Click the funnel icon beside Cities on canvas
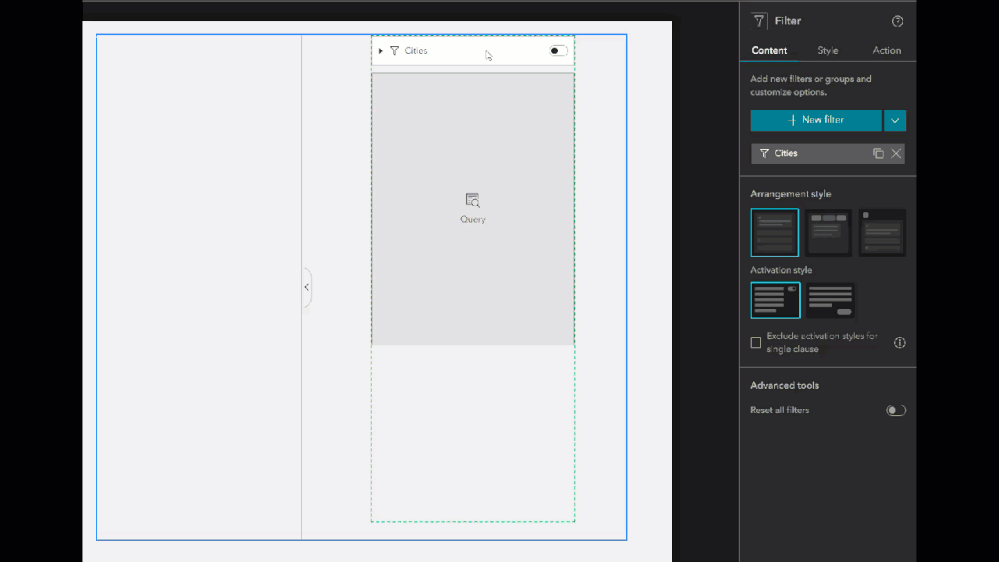999x562 pixels. coord(394,51)
